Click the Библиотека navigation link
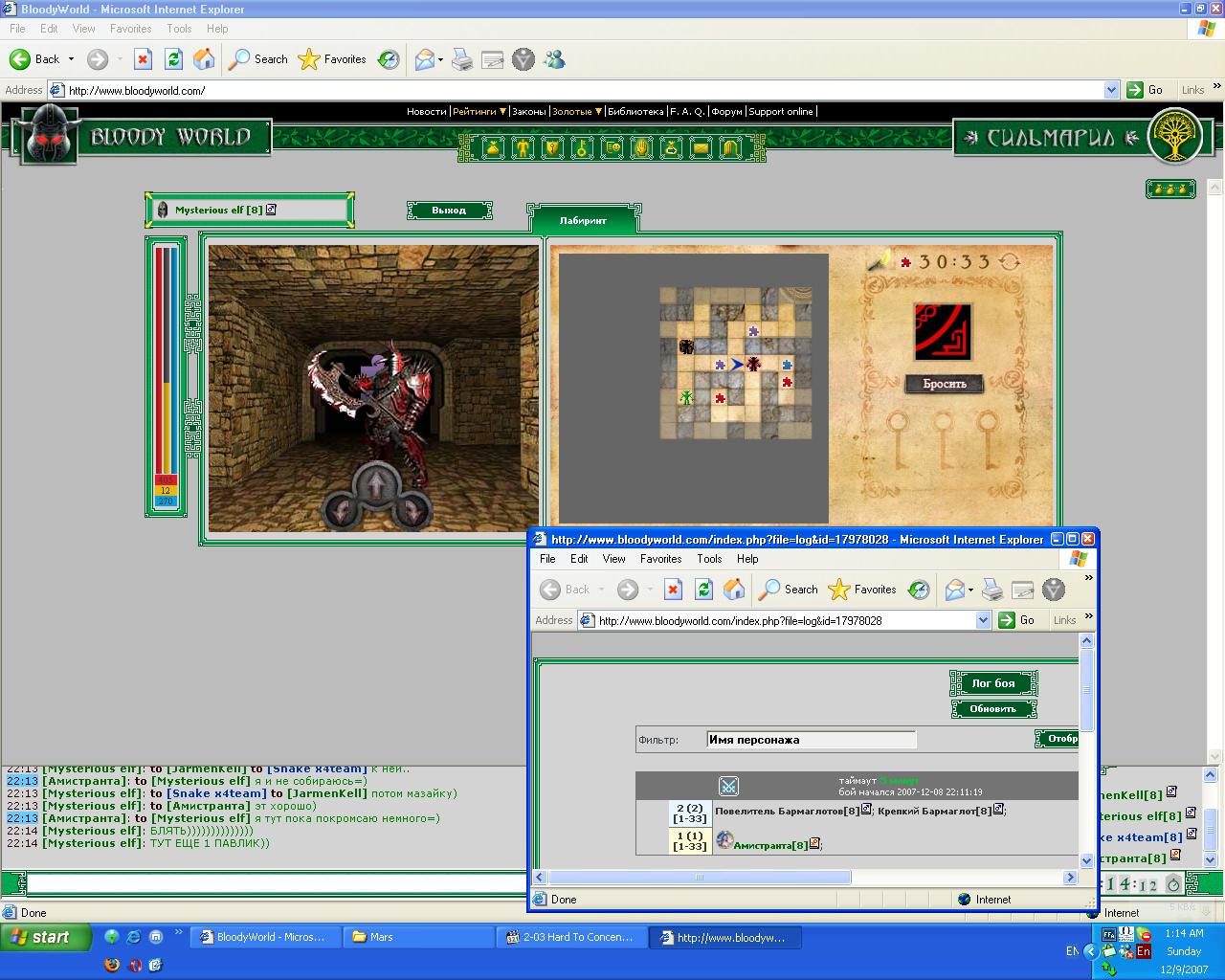The width and height of the screenshot is (1225, 980). click(635, 111)
